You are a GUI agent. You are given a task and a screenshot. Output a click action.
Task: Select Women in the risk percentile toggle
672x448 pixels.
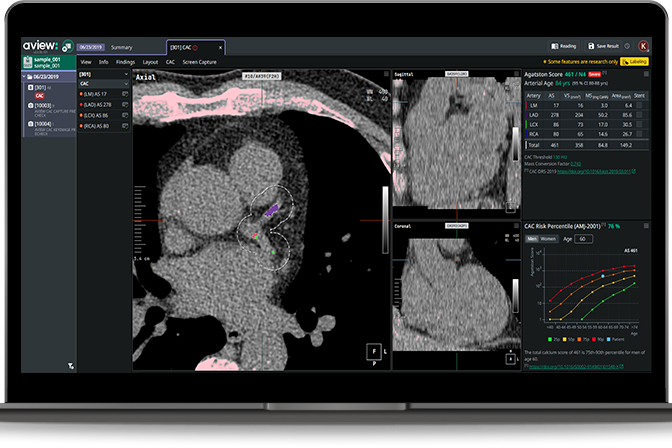[x=547, y=239]
